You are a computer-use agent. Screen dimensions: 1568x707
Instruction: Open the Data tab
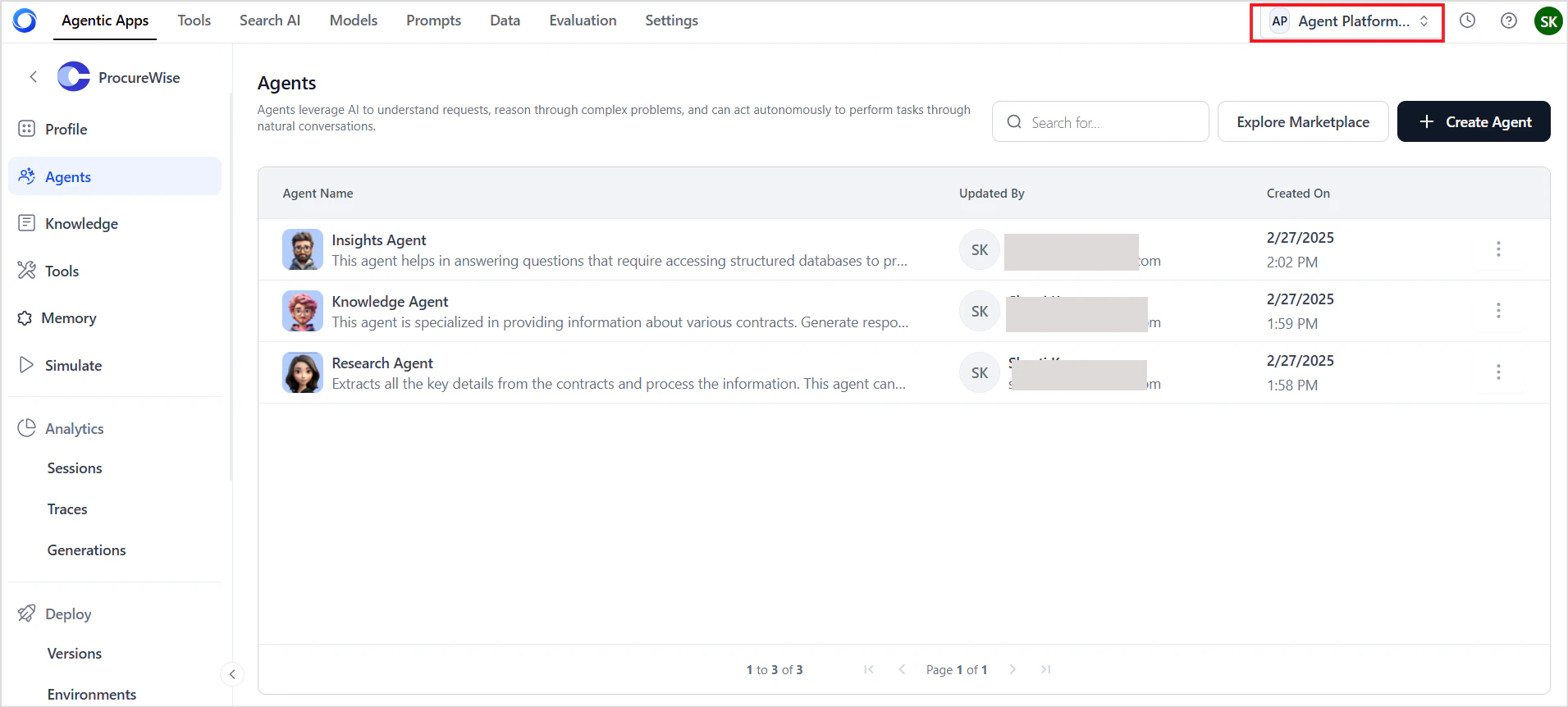505,21
